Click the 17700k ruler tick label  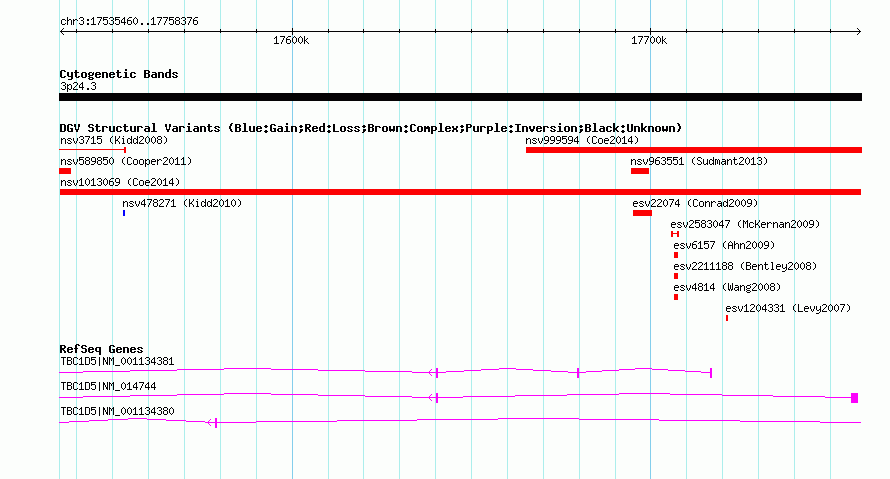pos(649,41)
